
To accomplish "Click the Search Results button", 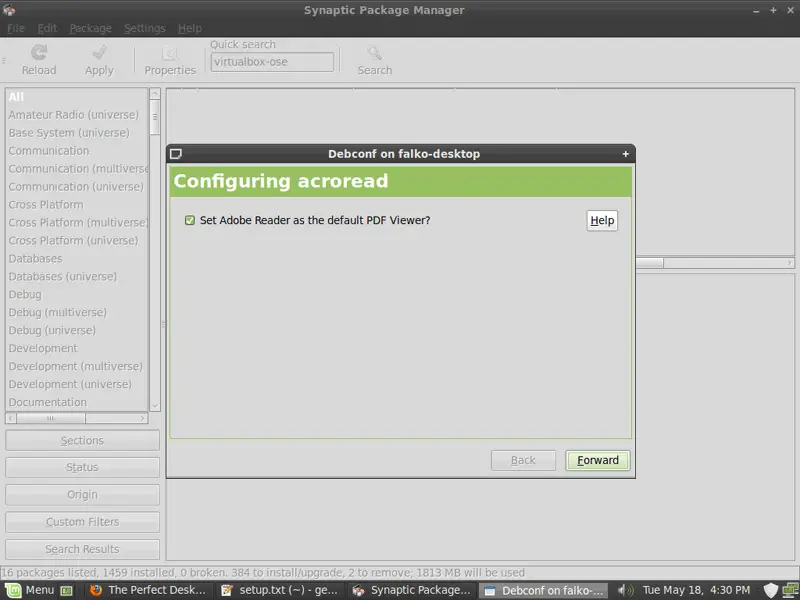I will [82, 549].
